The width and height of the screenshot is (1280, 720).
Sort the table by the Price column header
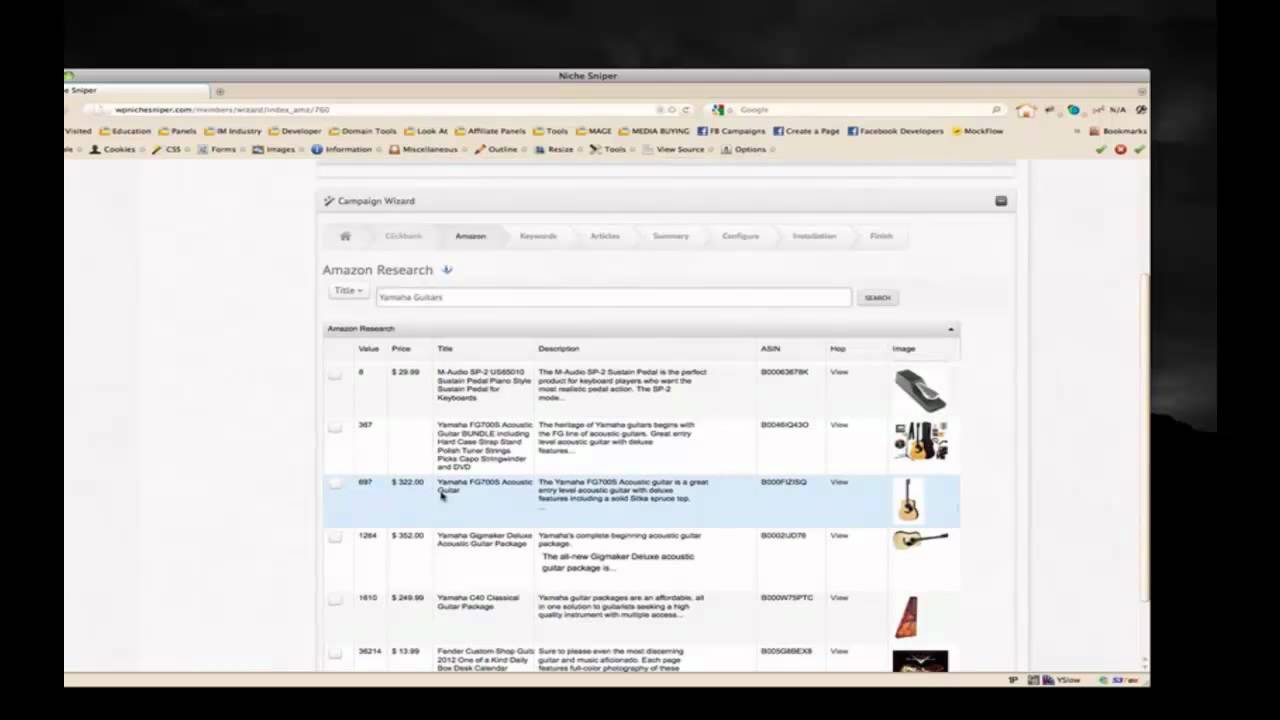(x=401, y=349)
